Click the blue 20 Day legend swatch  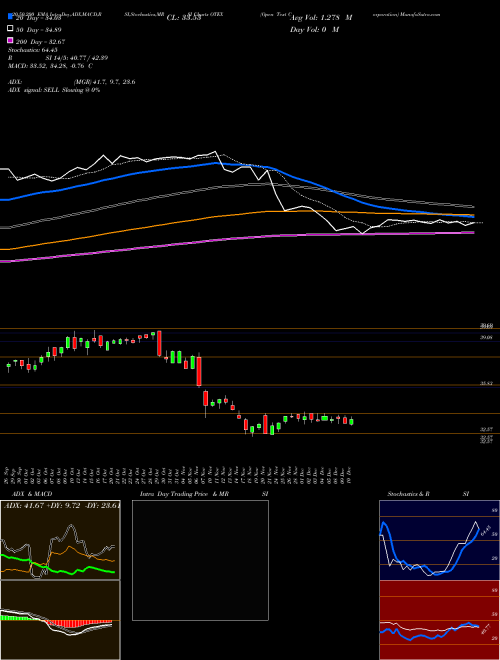10,17
